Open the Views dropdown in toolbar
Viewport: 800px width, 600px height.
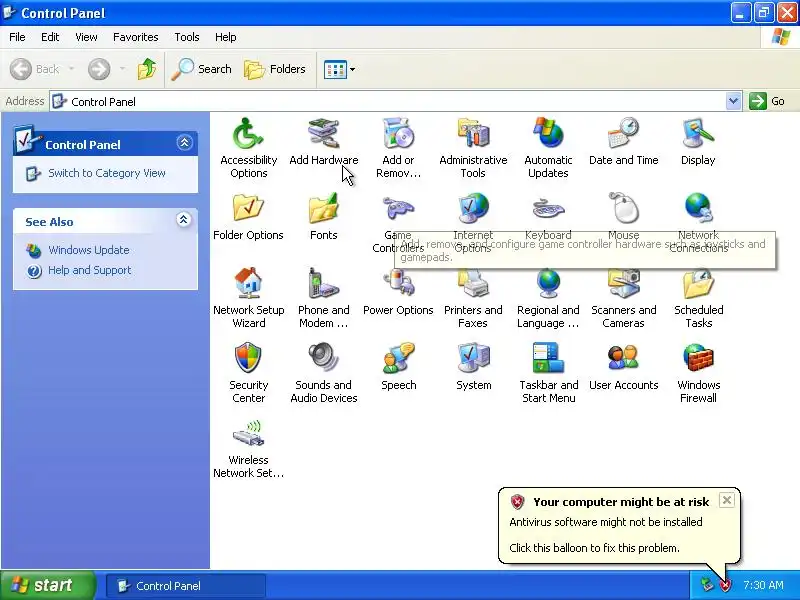[x=353, y=69]
